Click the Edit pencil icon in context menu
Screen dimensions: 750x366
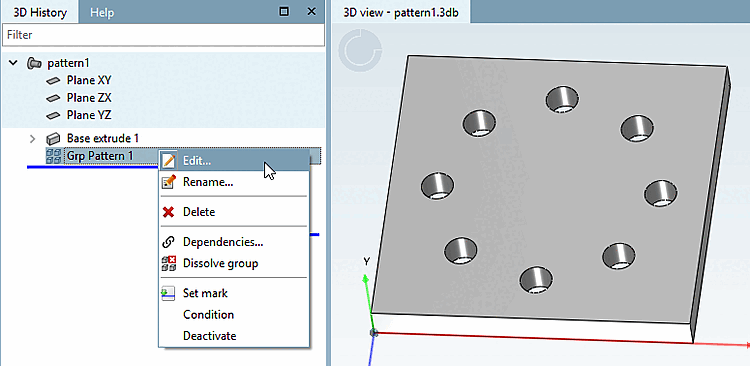tap(168, 161)
